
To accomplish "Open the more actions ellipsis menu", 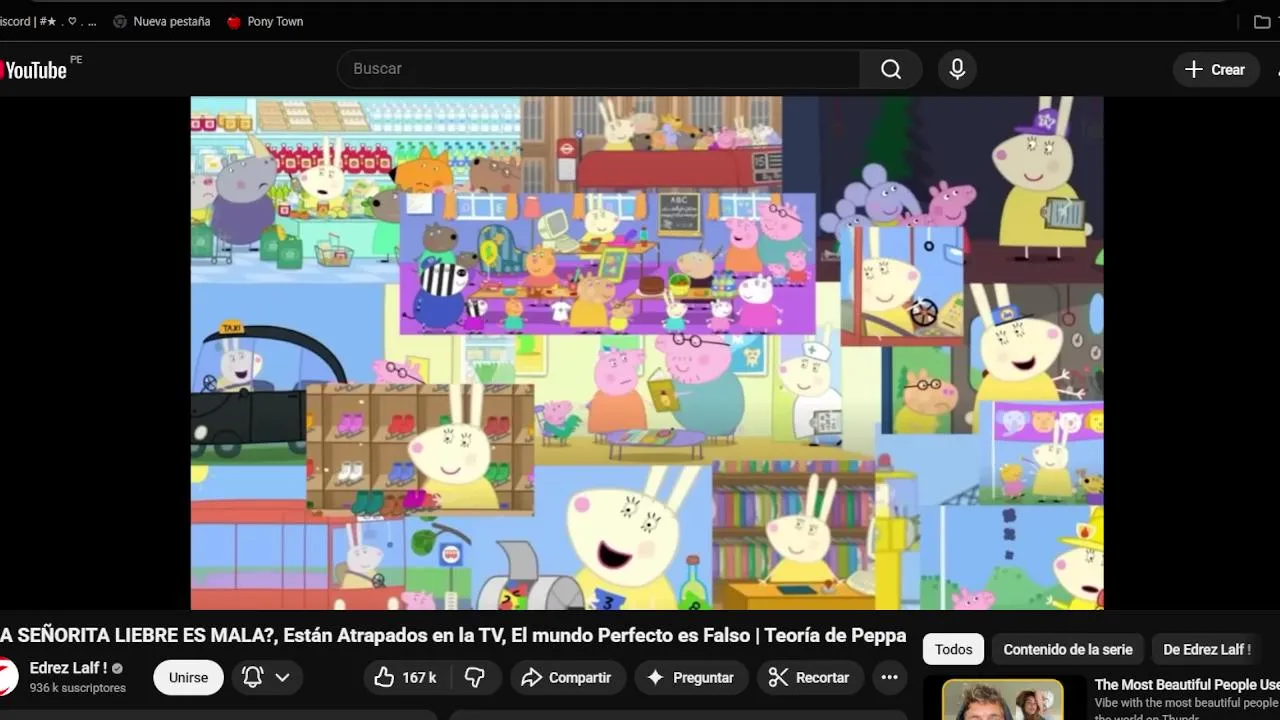I will coord(889,677).
